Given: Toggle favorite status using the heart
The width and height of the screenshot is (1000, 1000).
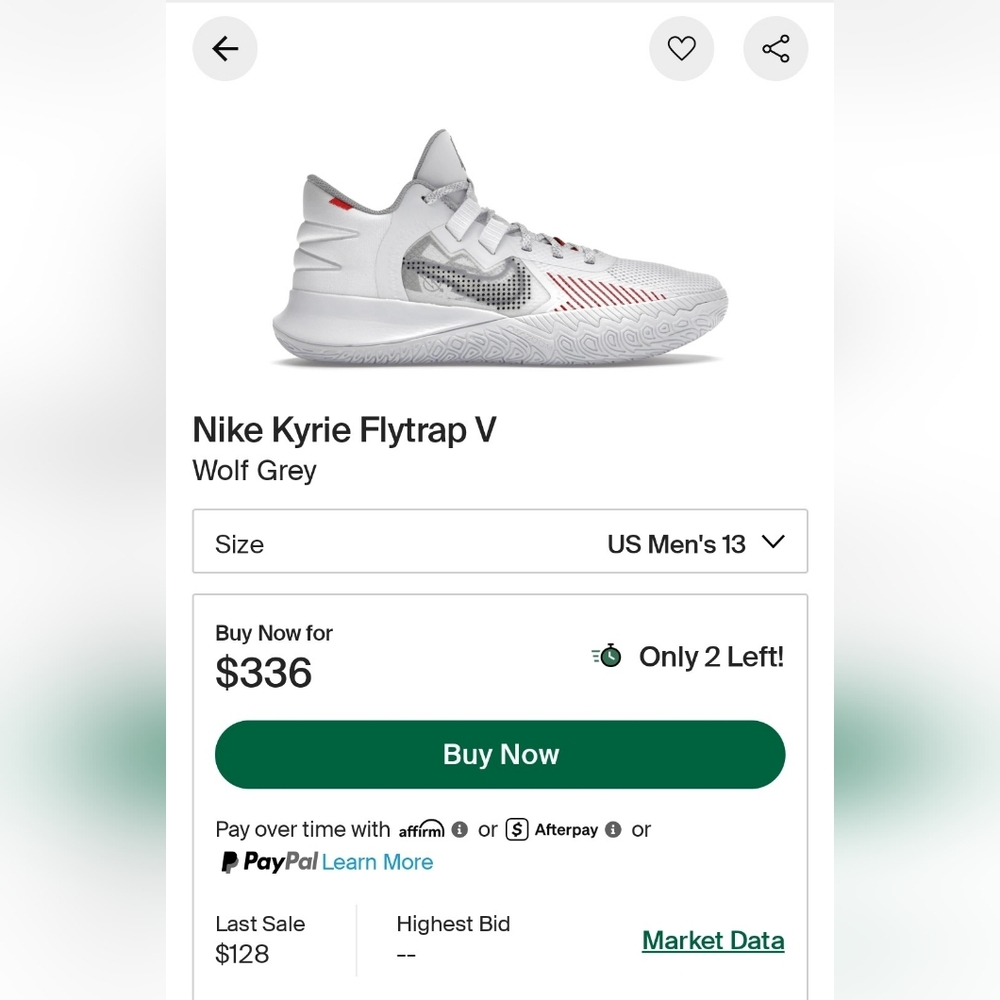Looking at the screenshot, I should 682,48.
